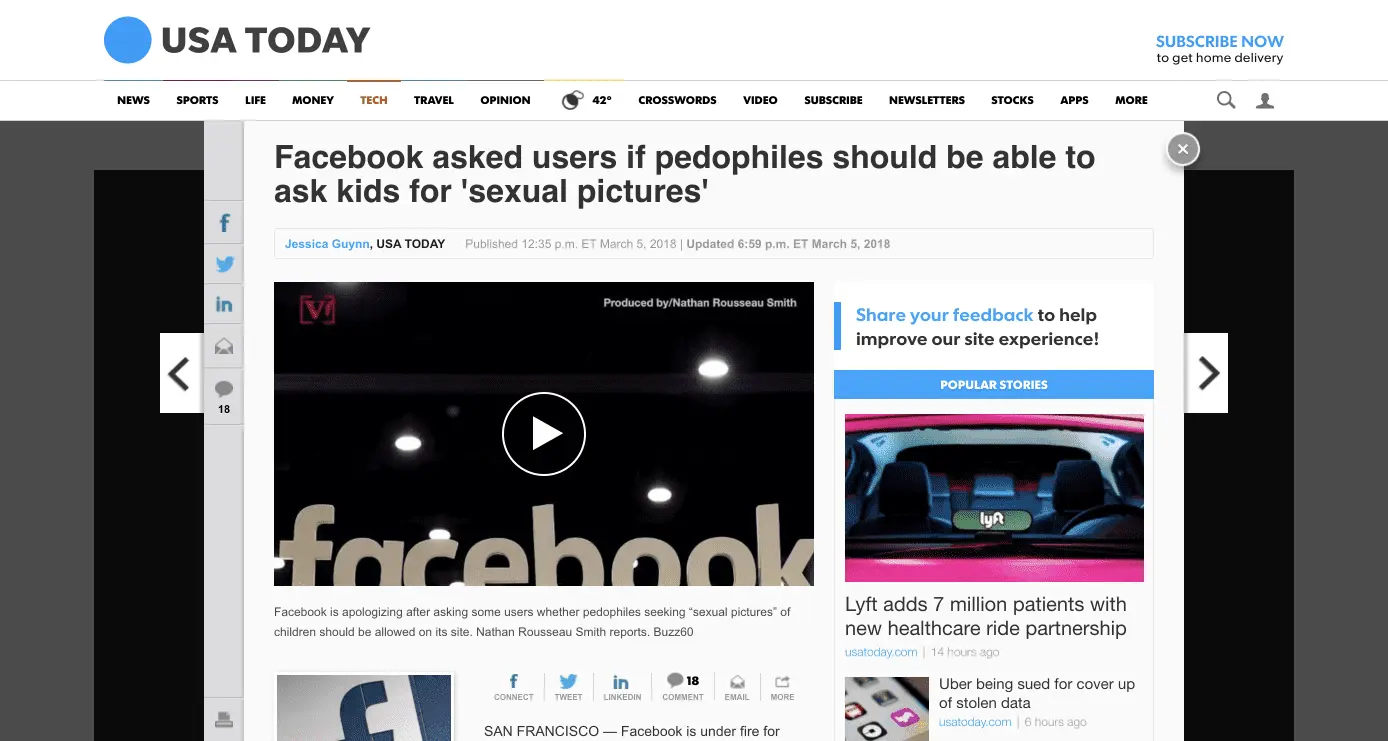Print article using the printer icon
The width and height of the screenshot is (1388, 741).
click(x=224, y=719)
